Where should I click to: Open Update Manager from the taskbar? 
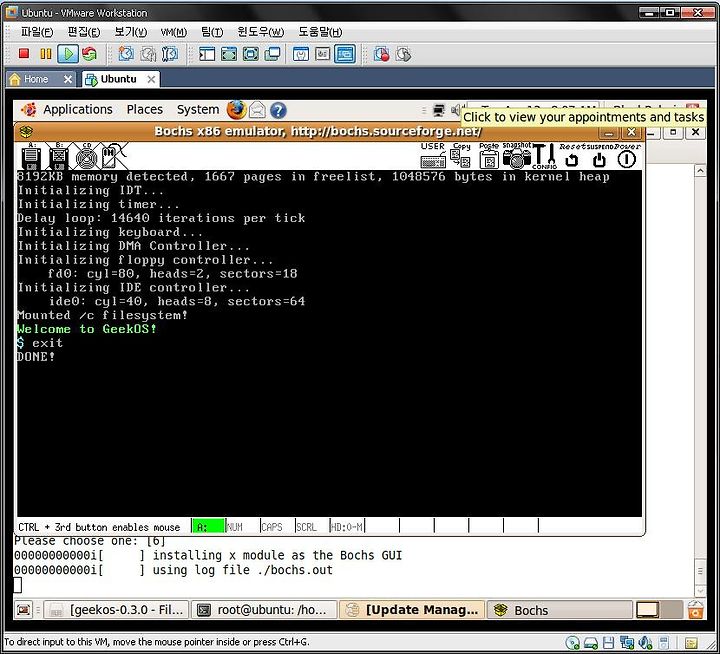(412, 610)
